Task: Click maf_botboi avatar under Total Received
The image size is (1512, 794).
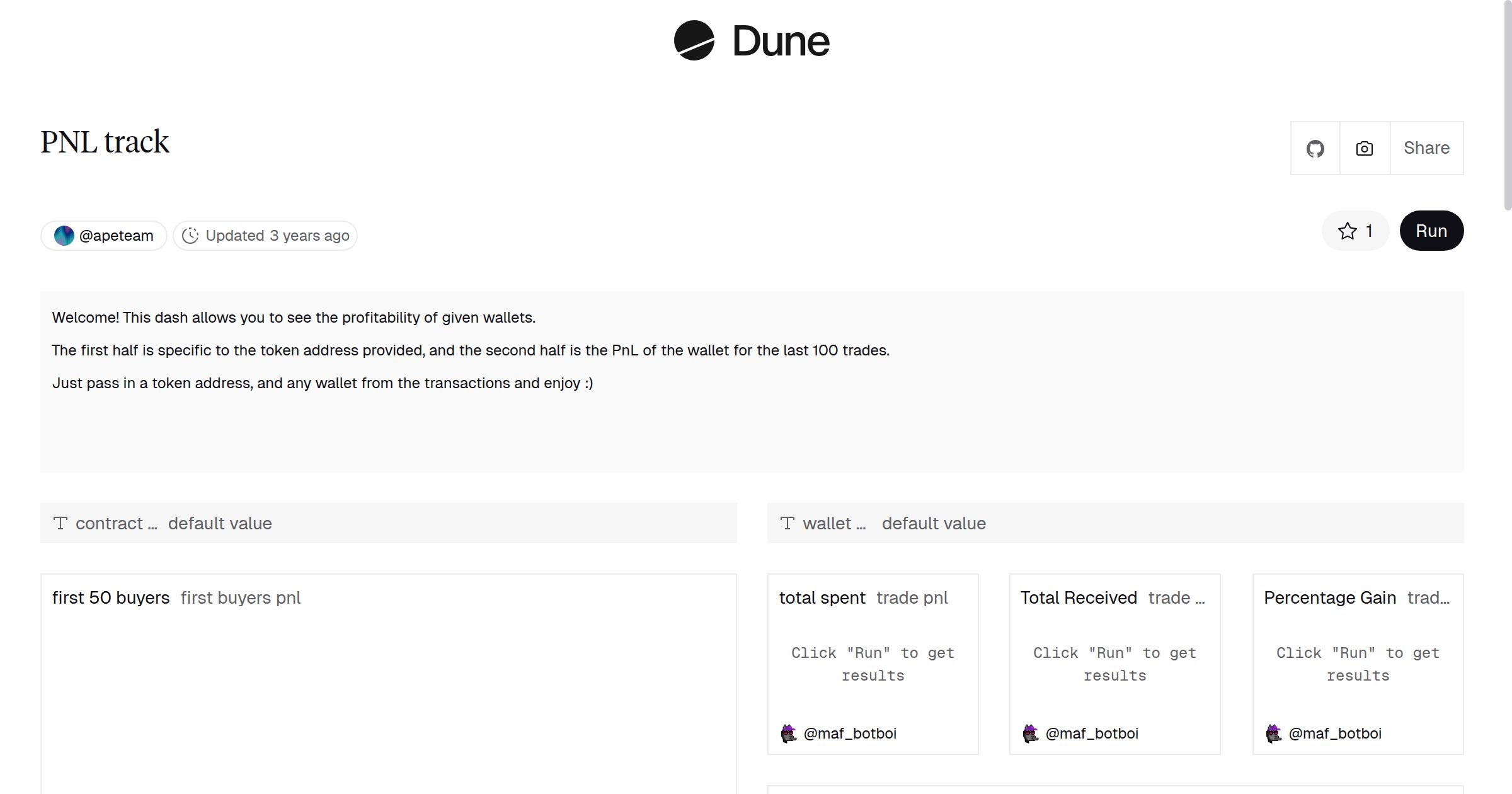Action: point(1031,734)
